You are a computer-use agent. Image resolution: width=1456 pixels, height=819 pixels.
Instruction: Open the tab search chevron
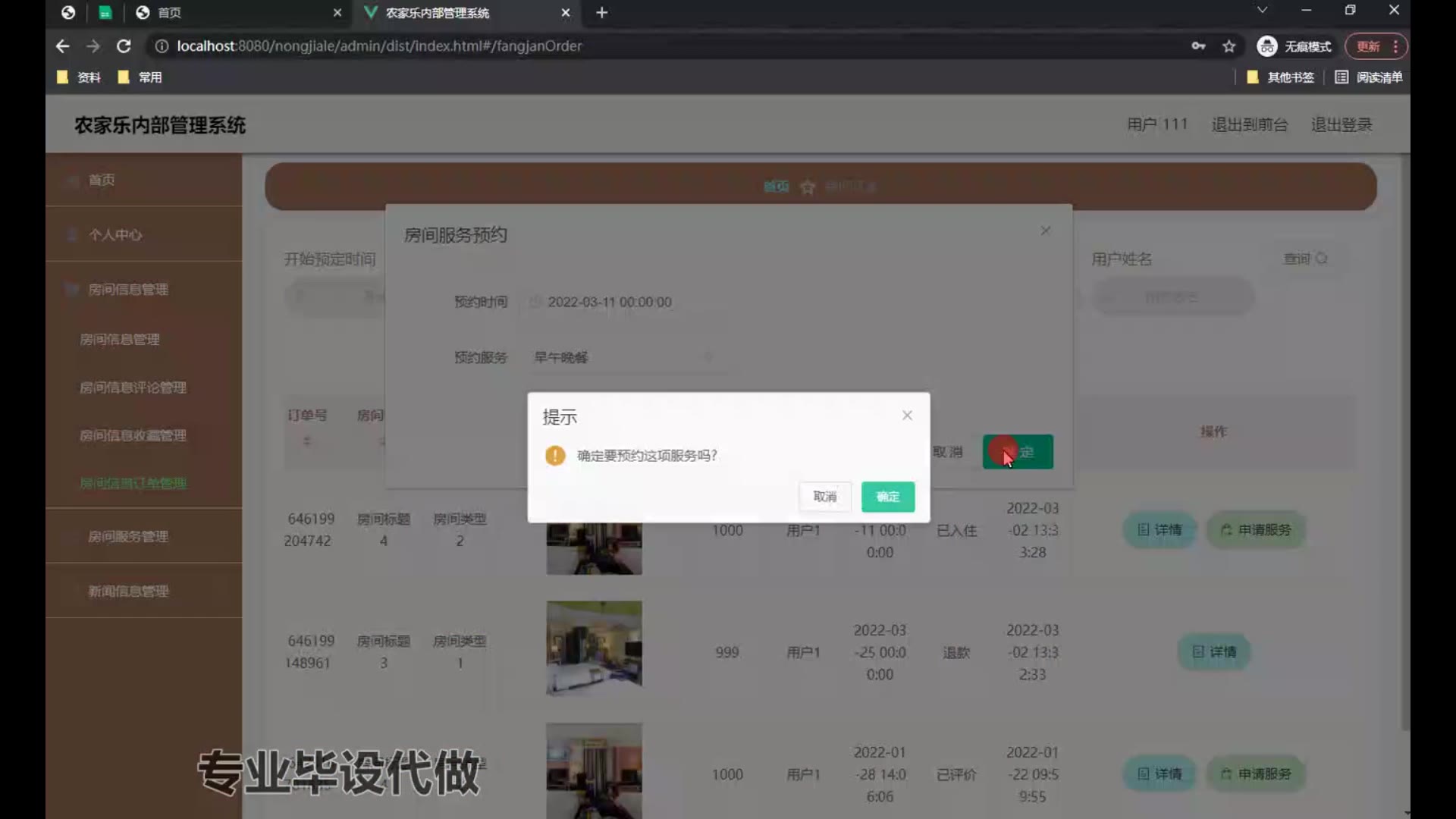point(1262,11)
